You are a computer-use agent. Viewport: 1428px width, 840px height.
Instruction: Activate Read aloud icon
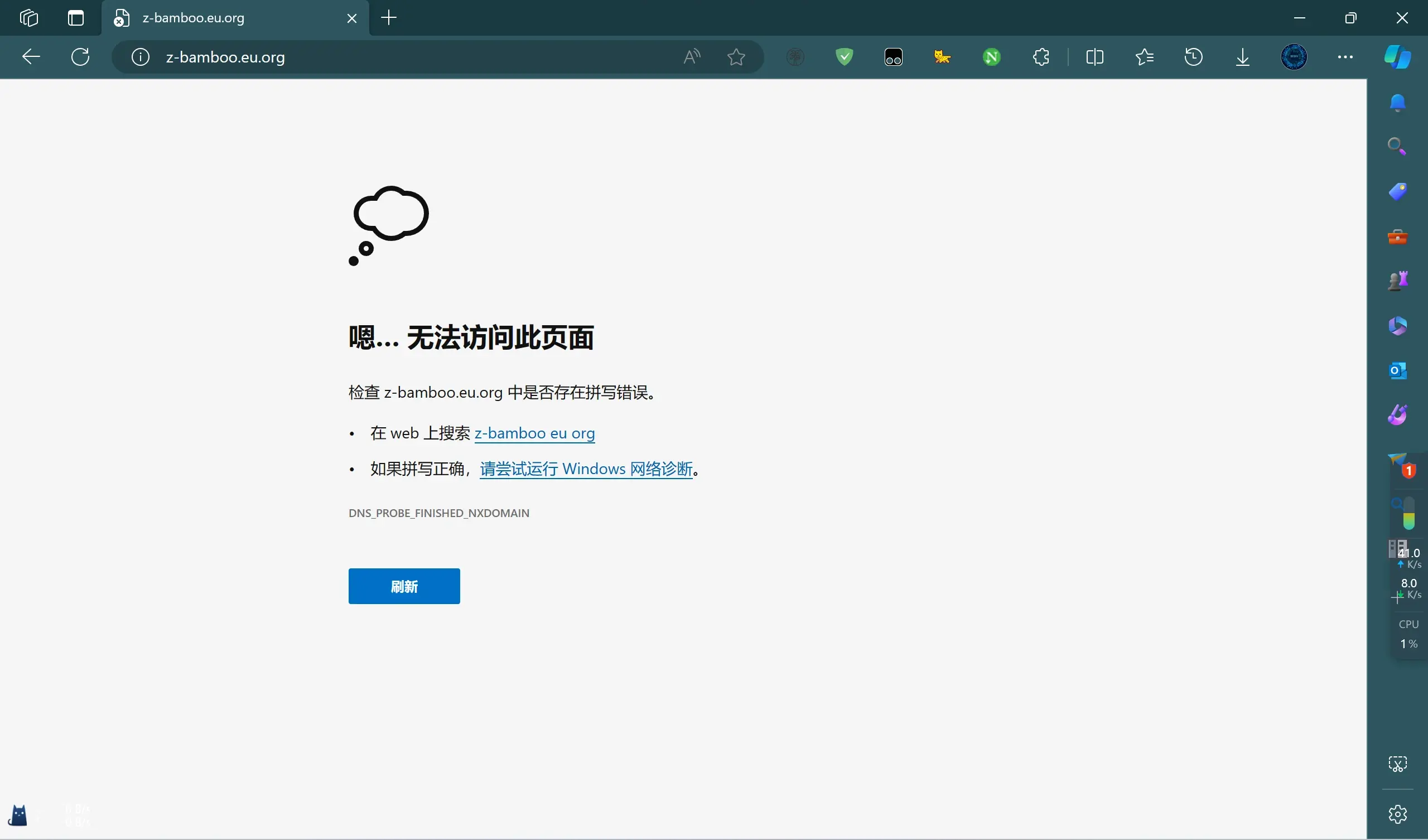tap(692, 57)
